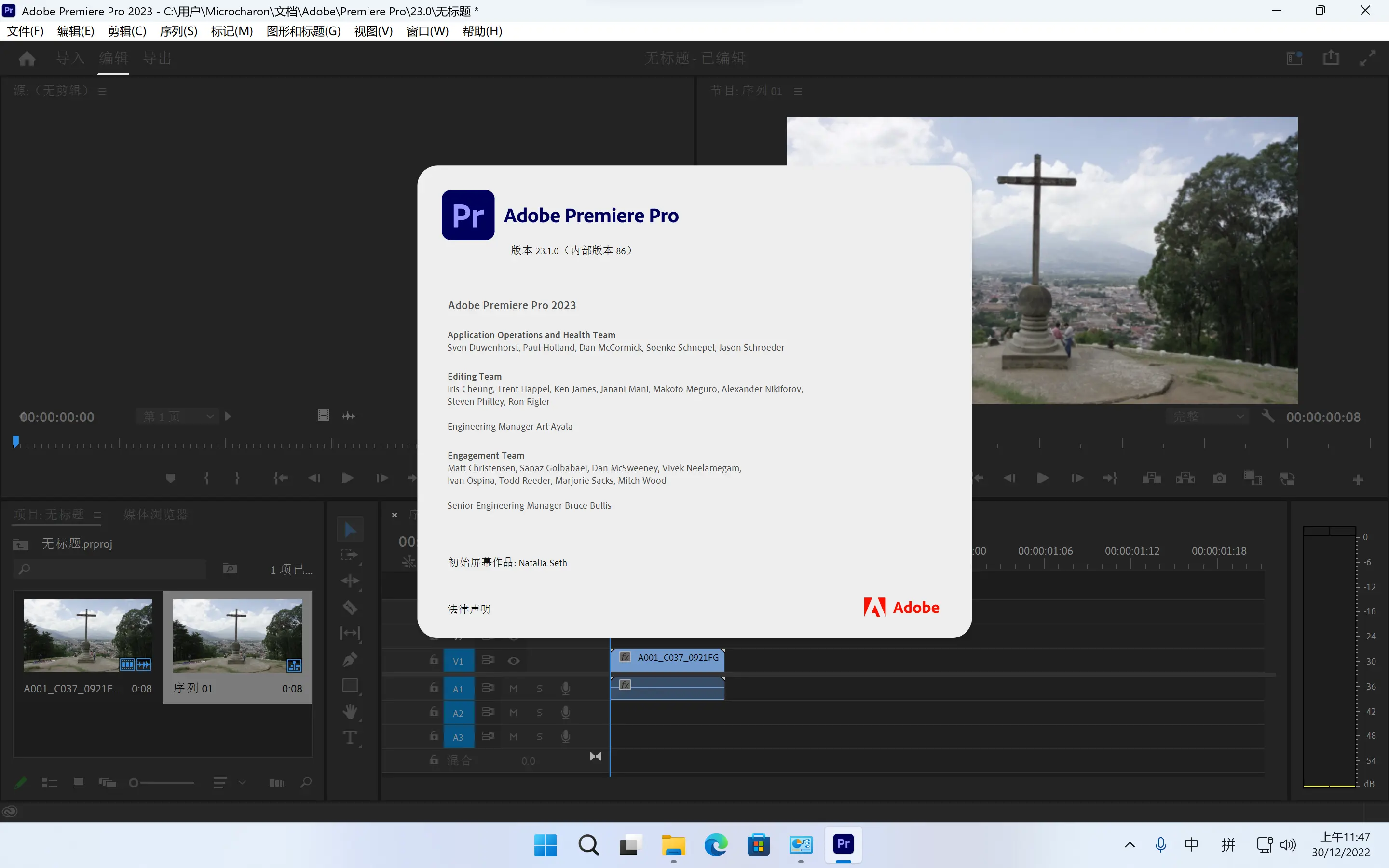Screen dimensions: 1389x868
Task: Open Project panel menu
Action: (x=97, y=515)
